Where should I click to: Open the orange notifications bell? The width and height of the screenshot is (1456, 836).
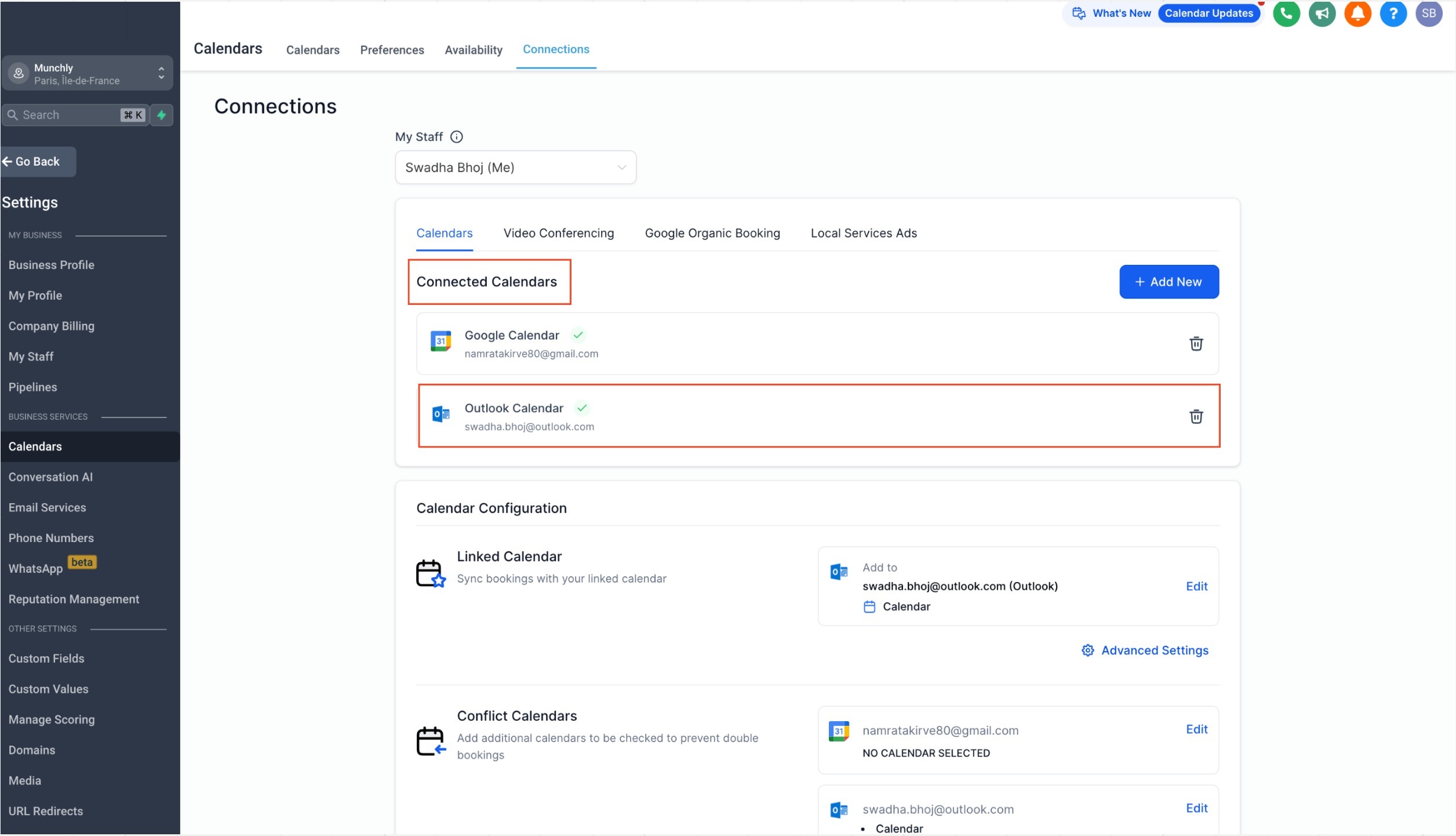[1357, 13]
